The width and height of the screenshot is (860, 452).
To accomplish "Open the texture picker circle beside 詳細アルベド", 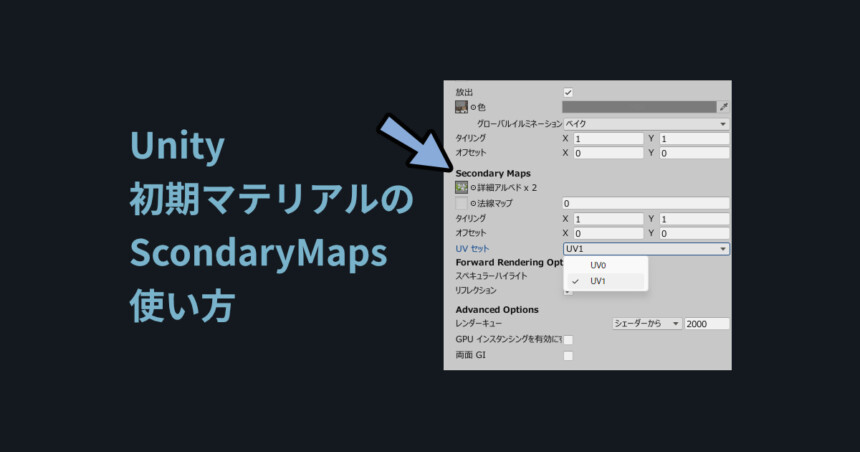I will (473, 188).
